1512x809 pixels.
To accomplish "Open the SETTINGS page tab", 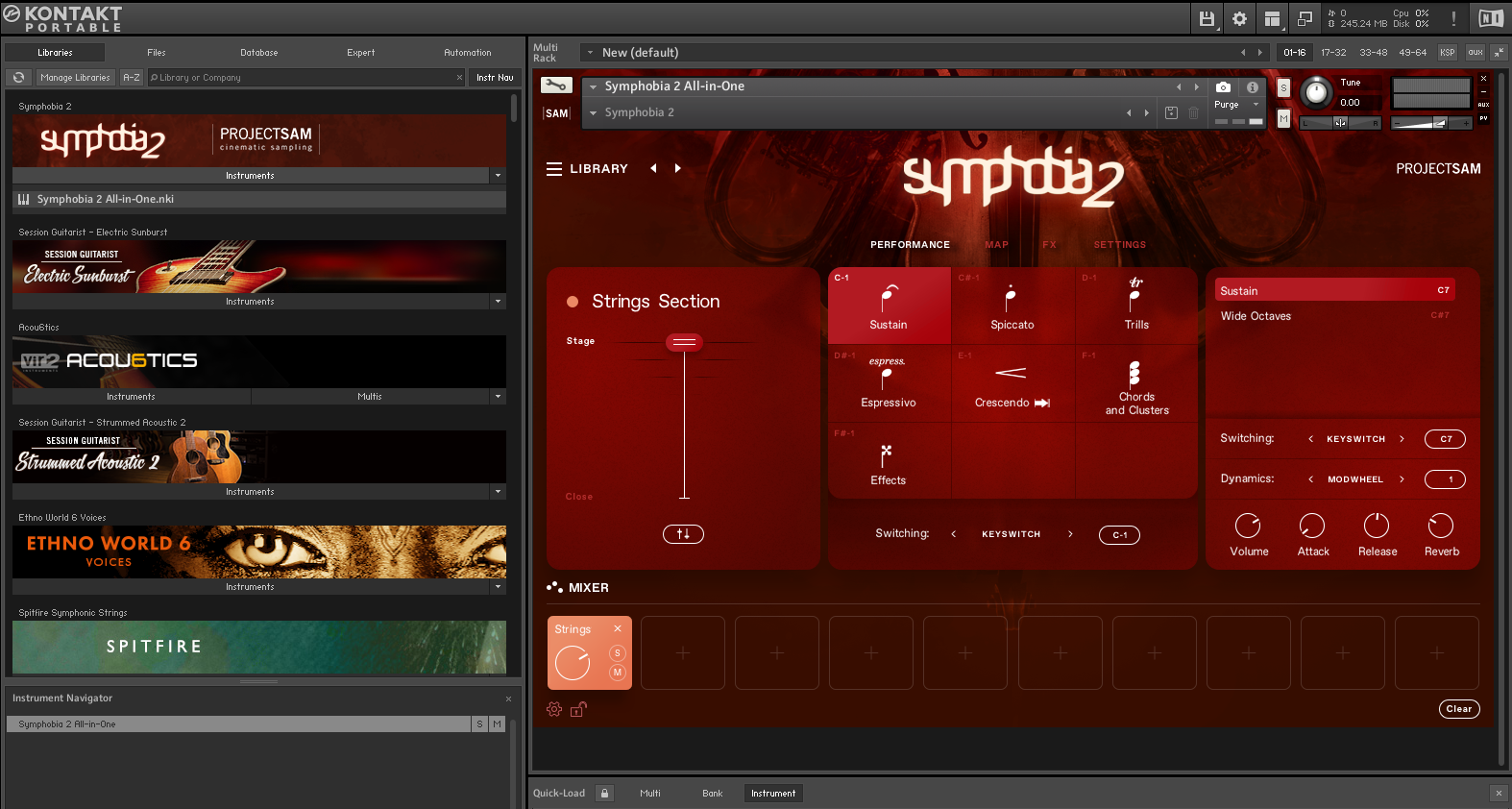I will click(x=1120, y=245).
